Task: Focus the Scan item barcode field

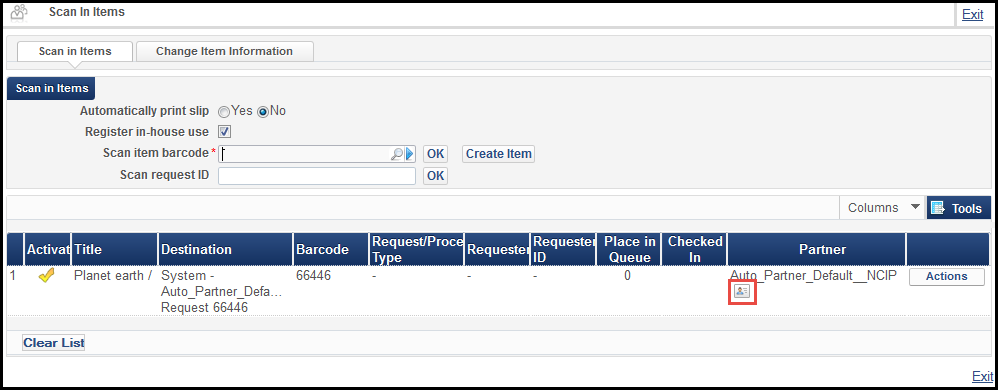Action: pyautogui.click(x=316, y=154)
